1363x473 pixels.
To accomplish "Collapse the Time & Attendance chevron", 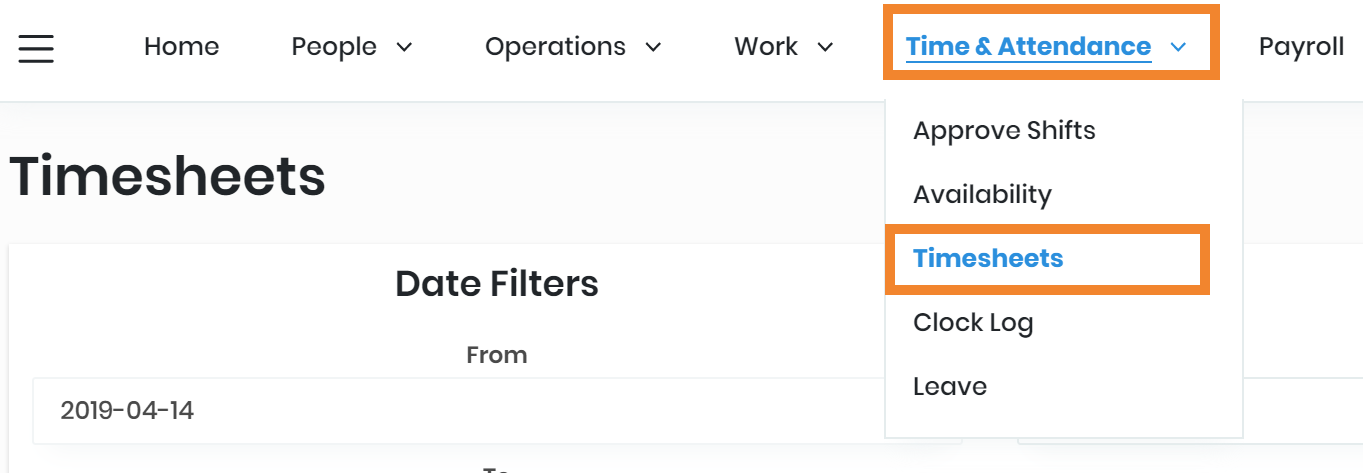I will [1178, 47].
